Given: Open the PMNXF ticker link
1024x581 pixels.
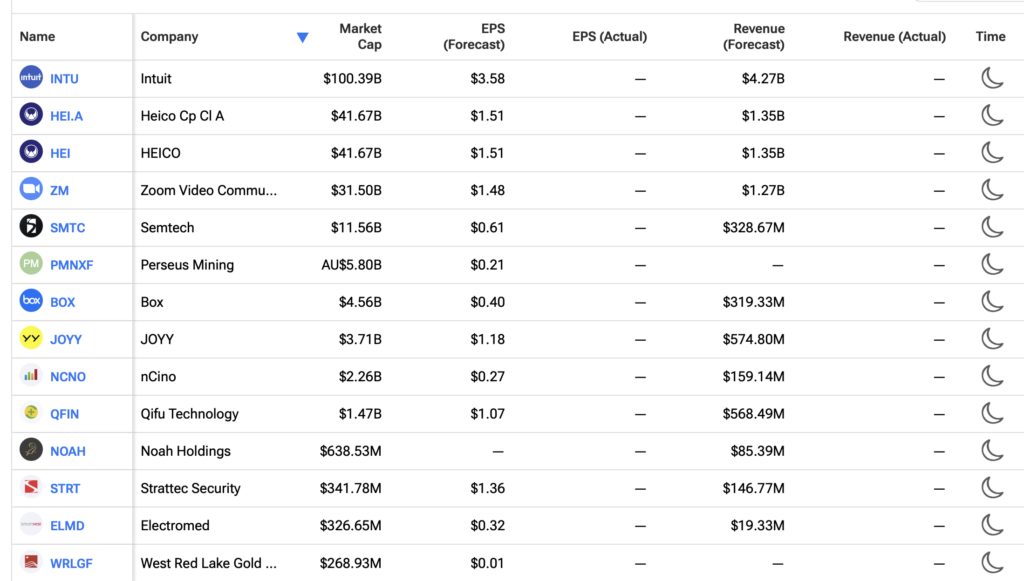Looking at the screenshot, I should (72, 265).
